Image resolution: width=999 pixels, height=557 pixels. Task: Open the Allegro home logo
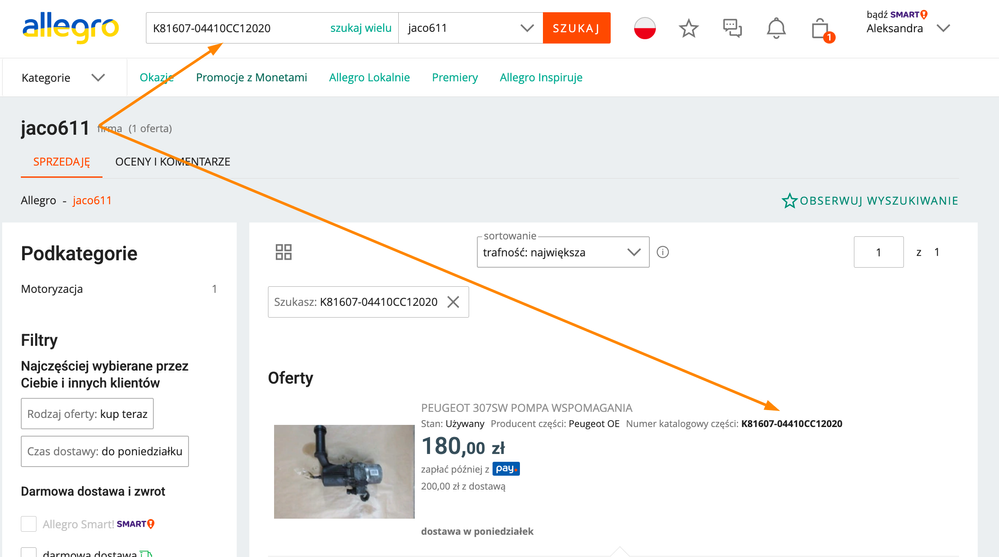coord(70,28)
